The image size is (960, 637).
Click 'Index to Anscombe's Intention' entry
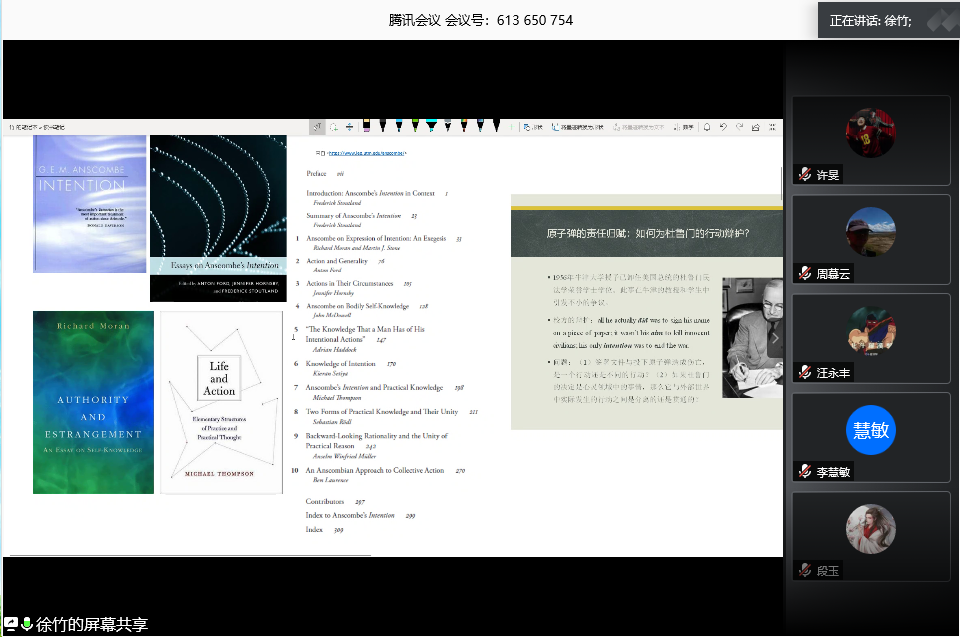point(350,515)
